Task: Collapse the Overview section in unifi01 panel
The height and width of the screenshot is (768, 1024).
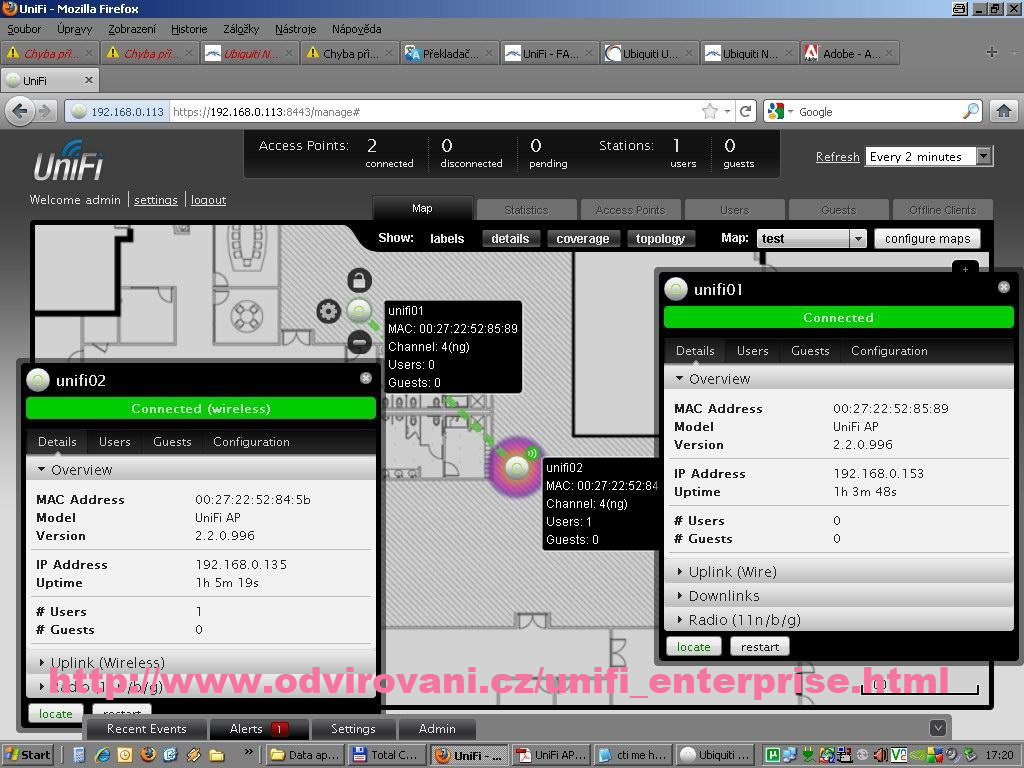Action: [x=839, y=379]
